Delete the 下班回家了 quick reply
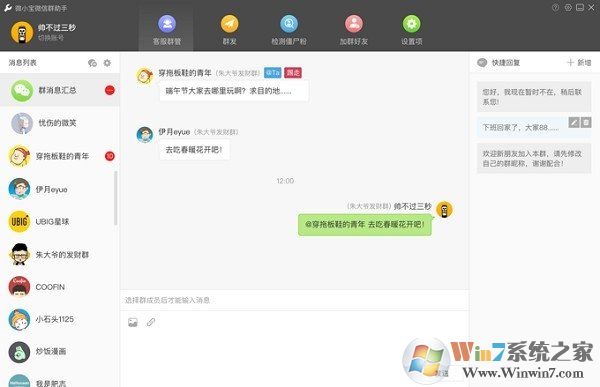 (x=586, y=122)
